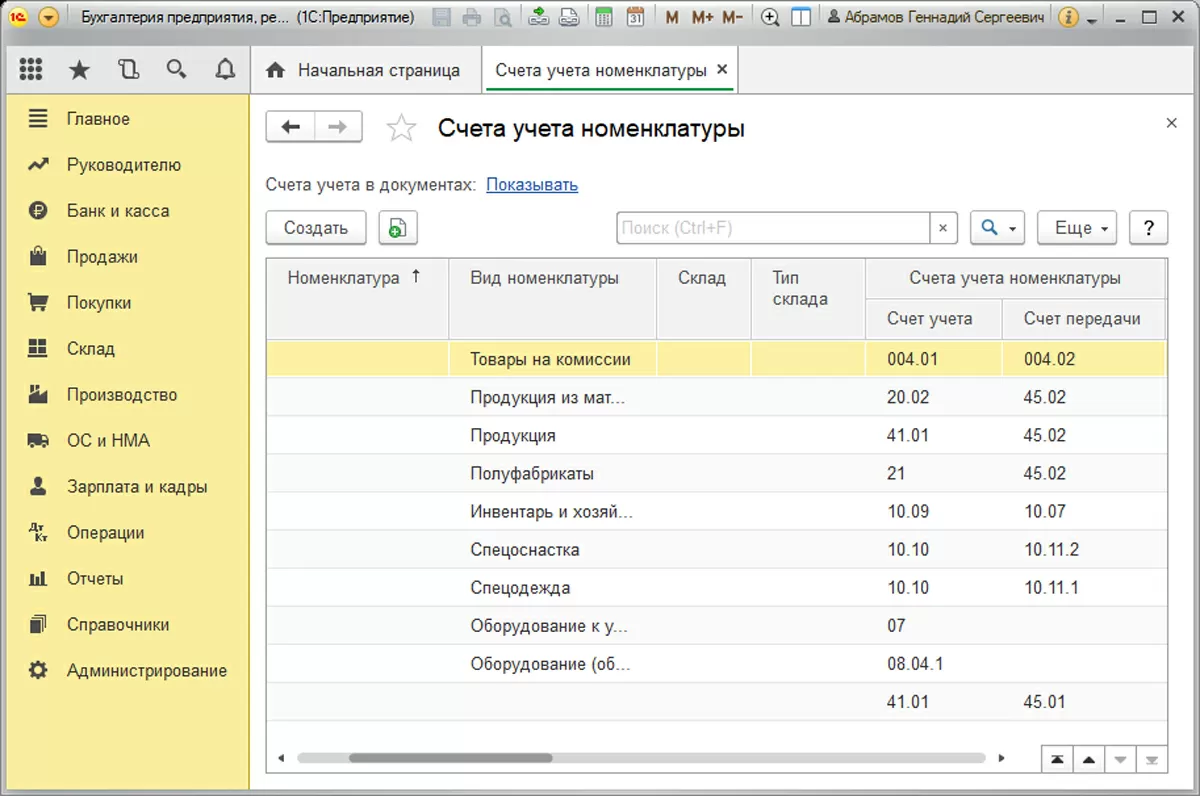Switch to the Начальная страница tab
The image size is (1200, 796).
click(x=365, y=71)
